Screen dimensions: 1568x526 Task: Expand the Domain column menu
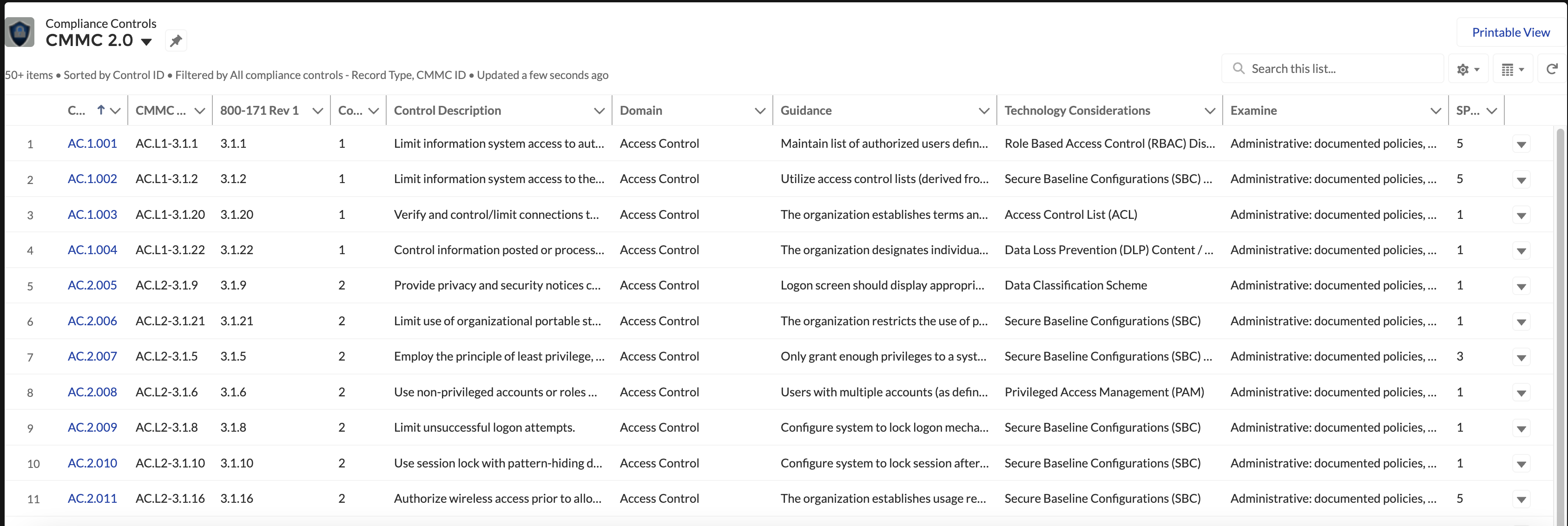tap(759, 111)
